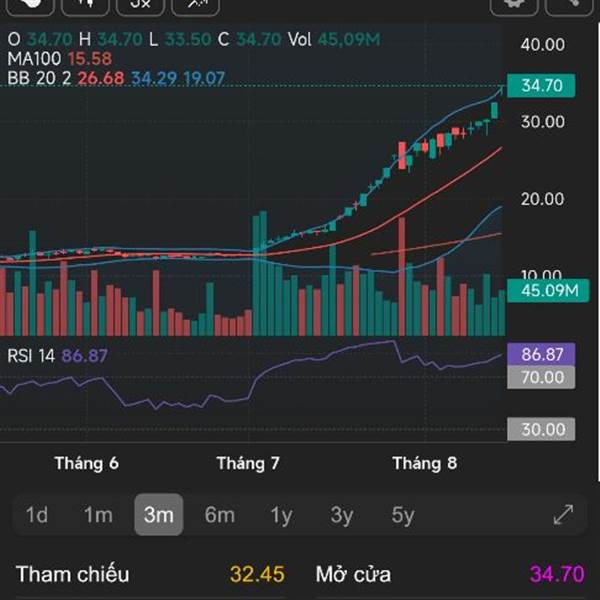
Task: Select the 3m time range
Action: point(159,515)
